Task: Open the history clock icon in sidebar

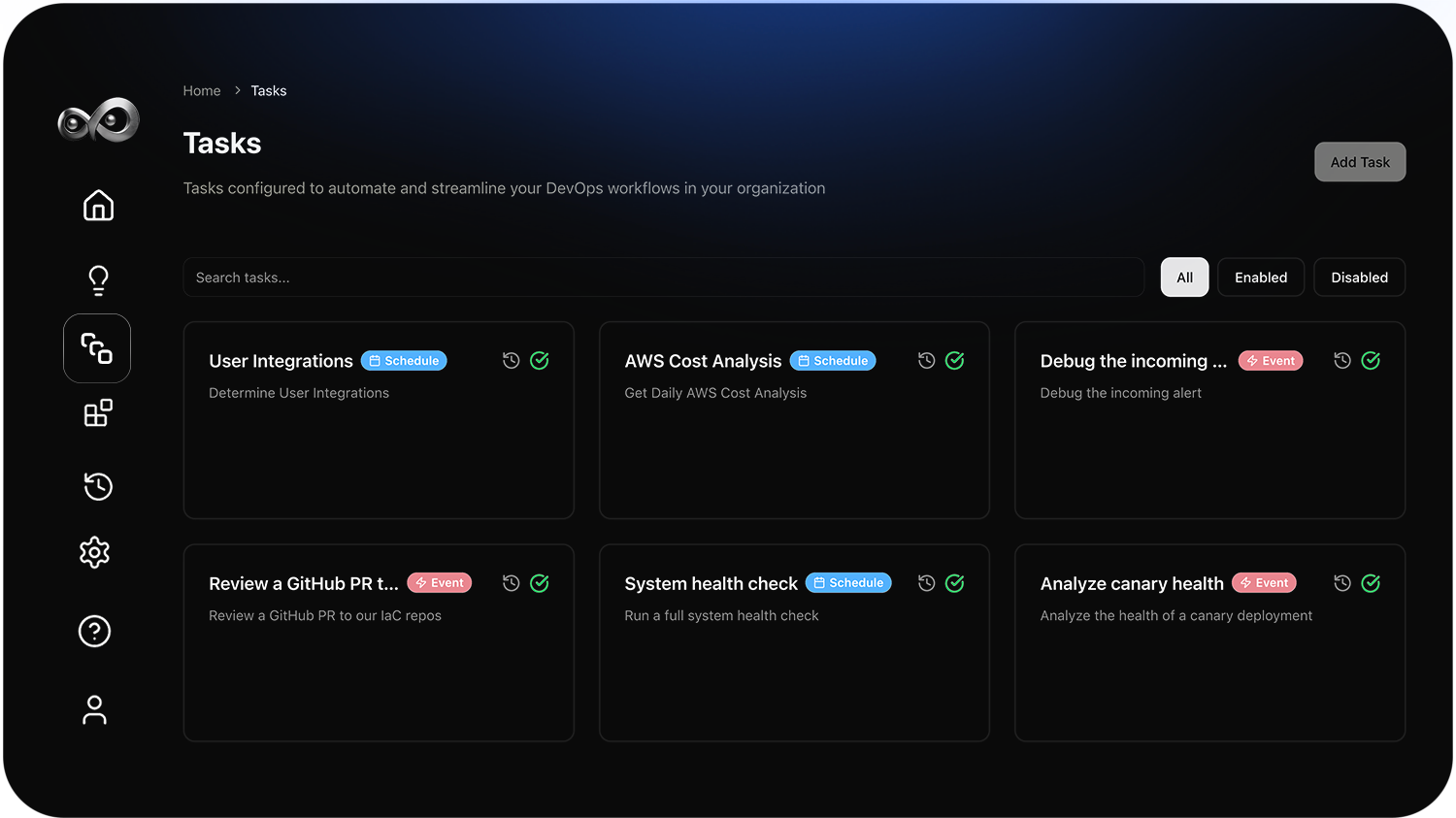Action: (98, 486)
